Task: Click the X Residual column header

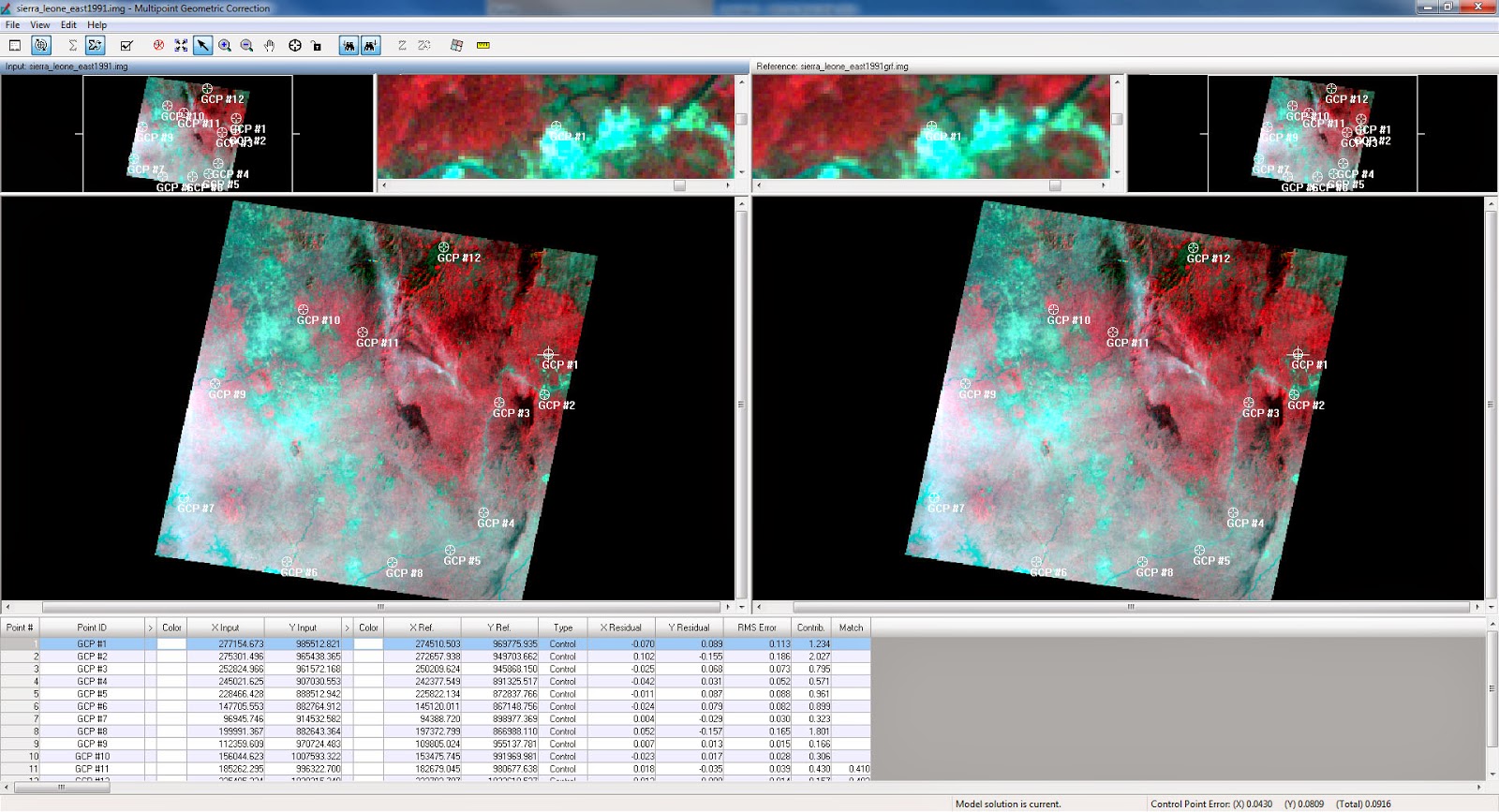Action: [x=621, y=627]
